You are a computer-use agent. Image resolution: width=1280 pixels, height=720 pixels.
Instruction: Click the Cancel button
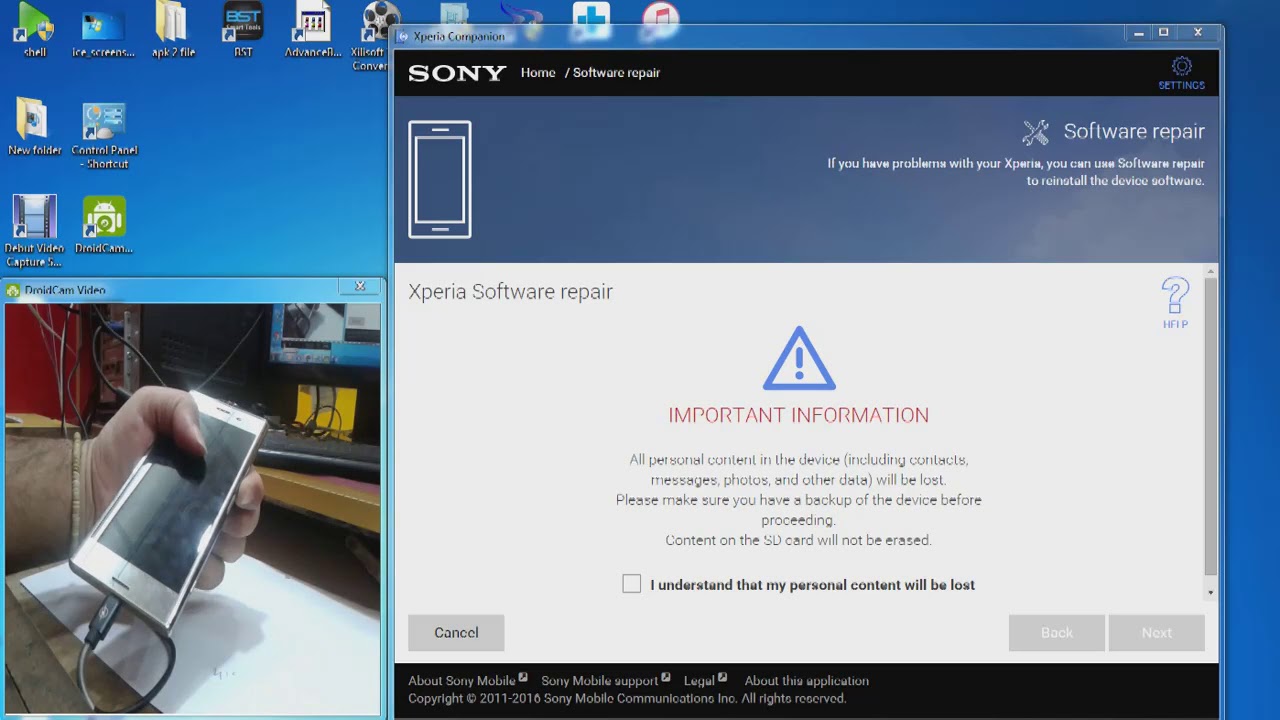456,633
